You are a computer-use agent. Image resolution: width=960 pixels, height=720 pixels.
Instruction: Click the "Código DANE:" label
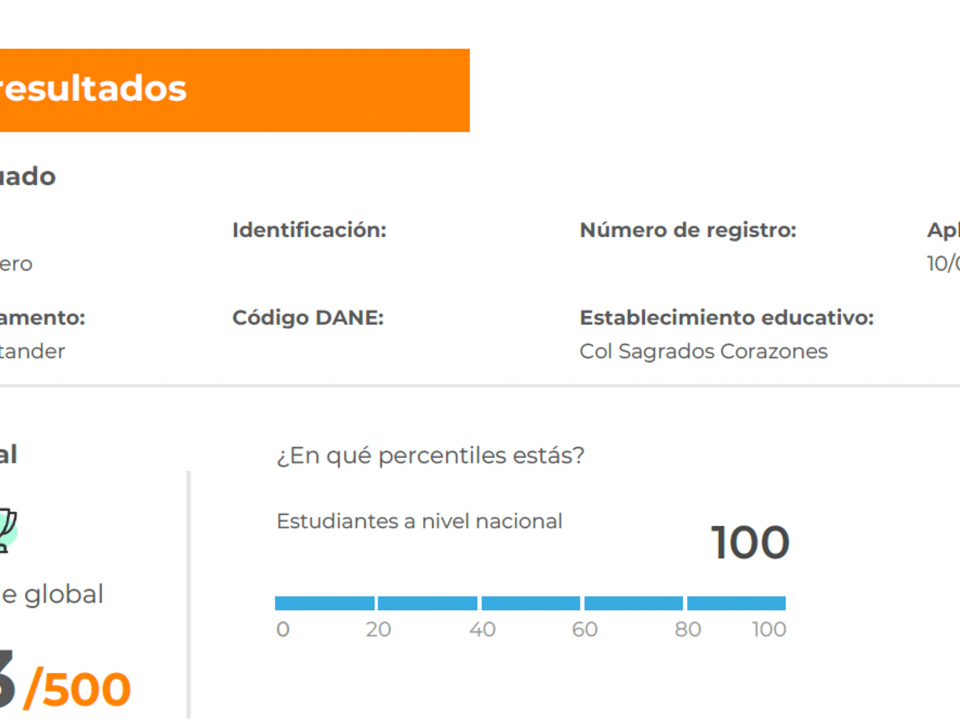(308, 318)
